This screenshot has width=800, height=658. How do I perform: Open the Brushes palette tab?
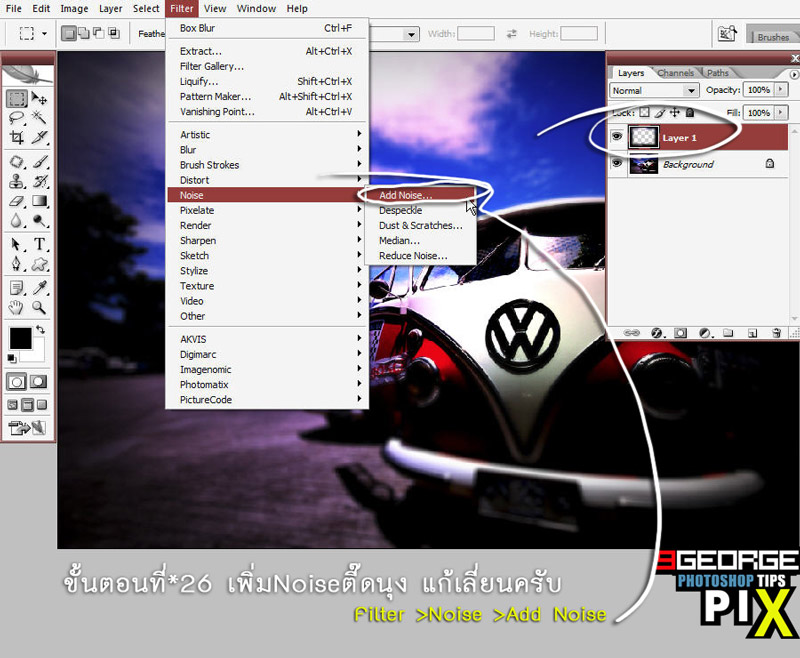click(773, 37)
